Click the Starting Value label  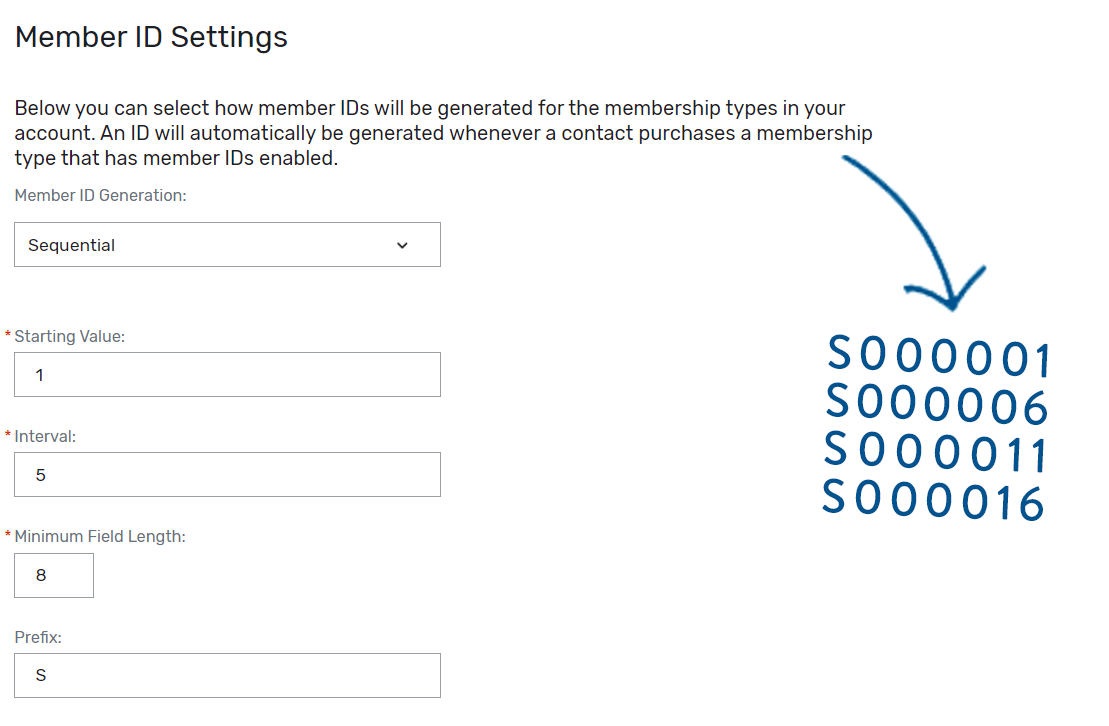pos(68,336)
